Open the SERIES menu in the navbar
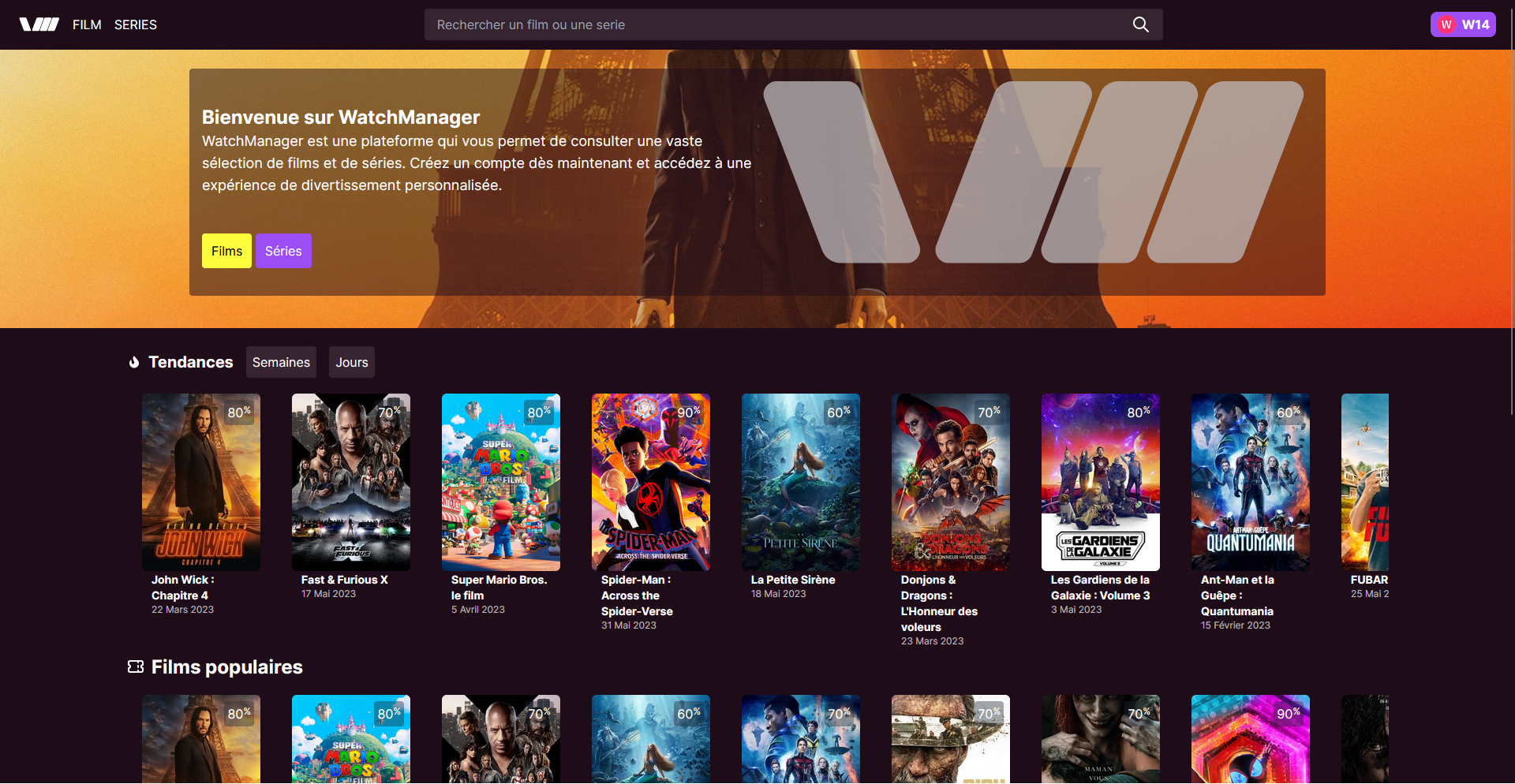 click(x=136, y=24)
